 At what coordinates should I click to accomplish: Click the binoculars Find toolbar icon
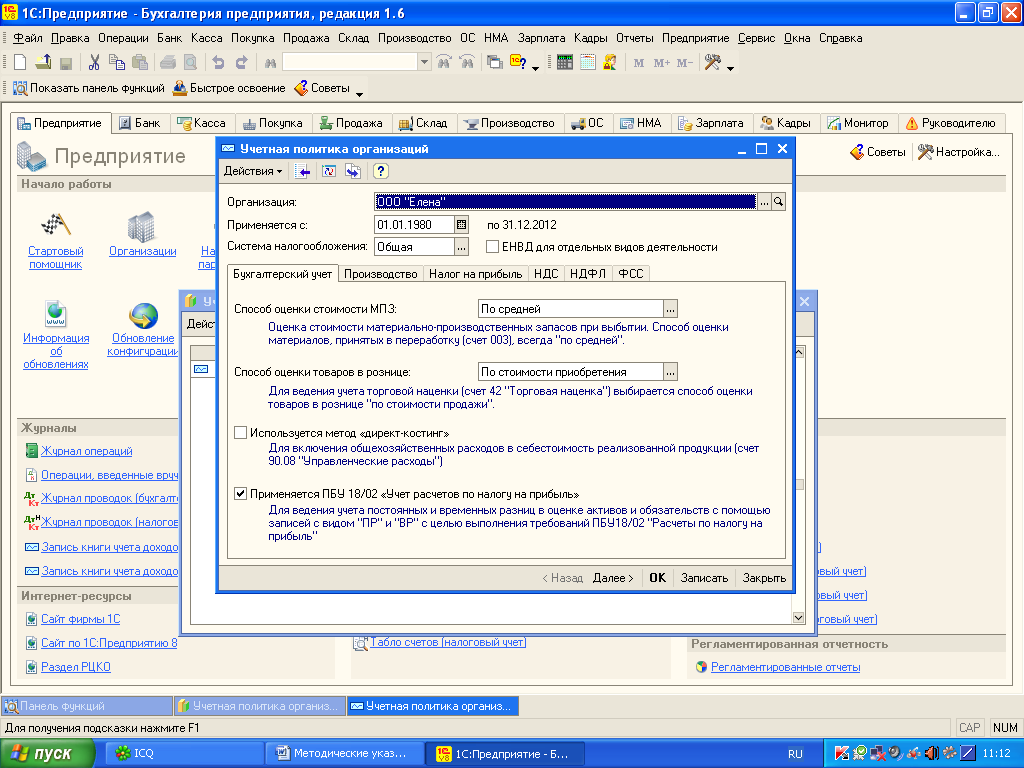[270, 63]
